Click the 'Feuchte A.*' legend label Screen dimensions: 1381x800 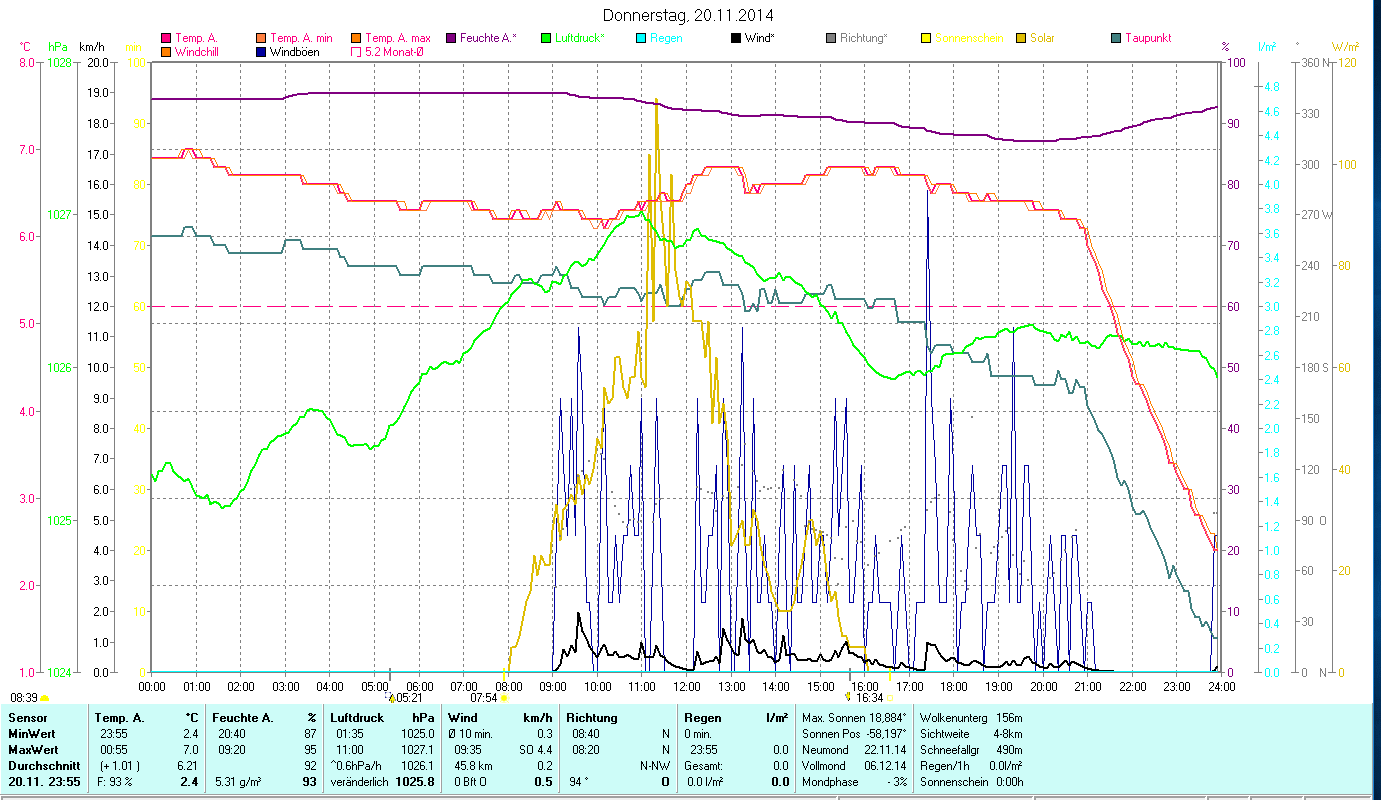[x=489, y=39]
